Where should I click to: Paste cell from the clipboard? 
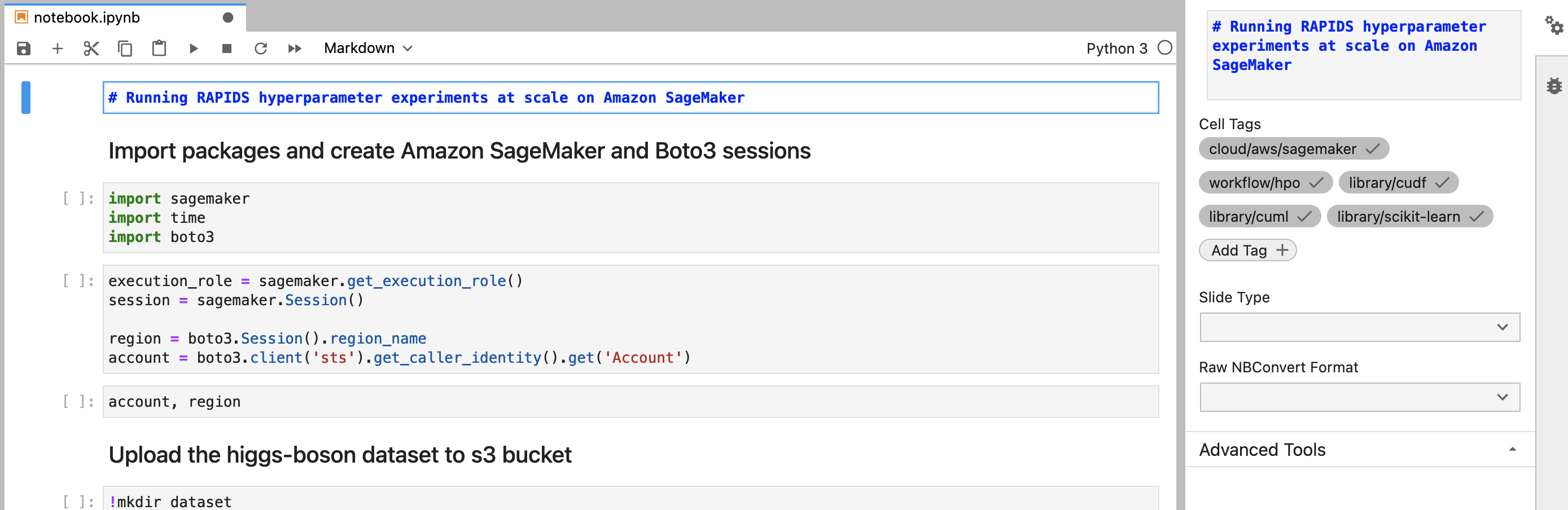pos(159,49)
